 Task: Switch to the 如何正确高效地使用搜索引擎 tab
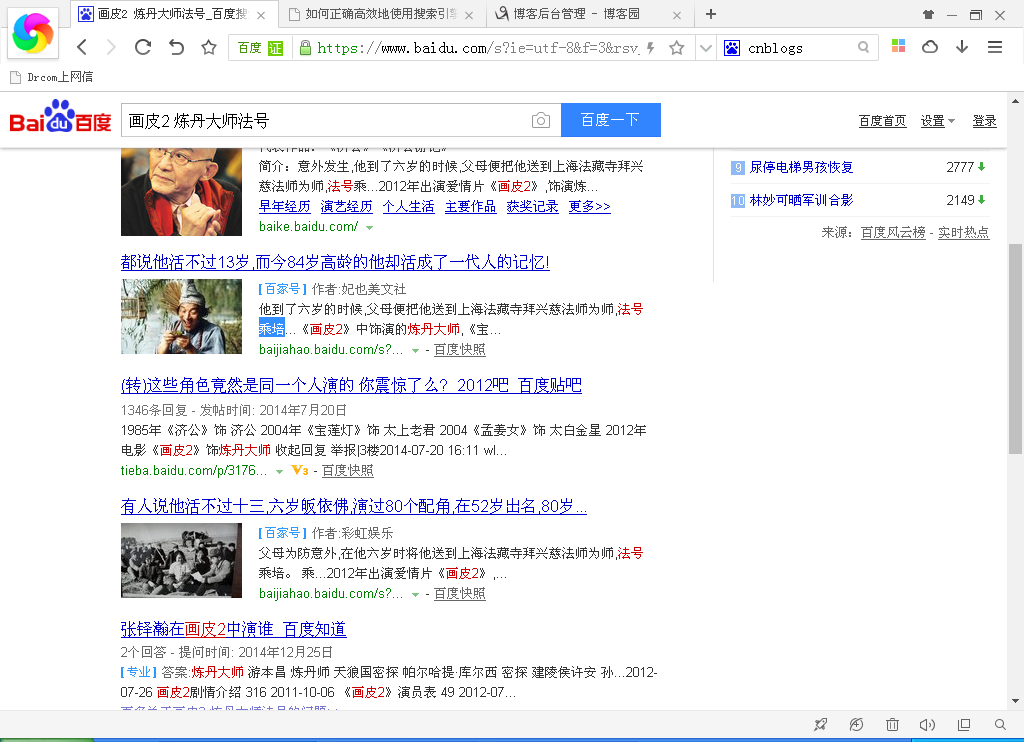pyautogui.click(x=381, y=14)
